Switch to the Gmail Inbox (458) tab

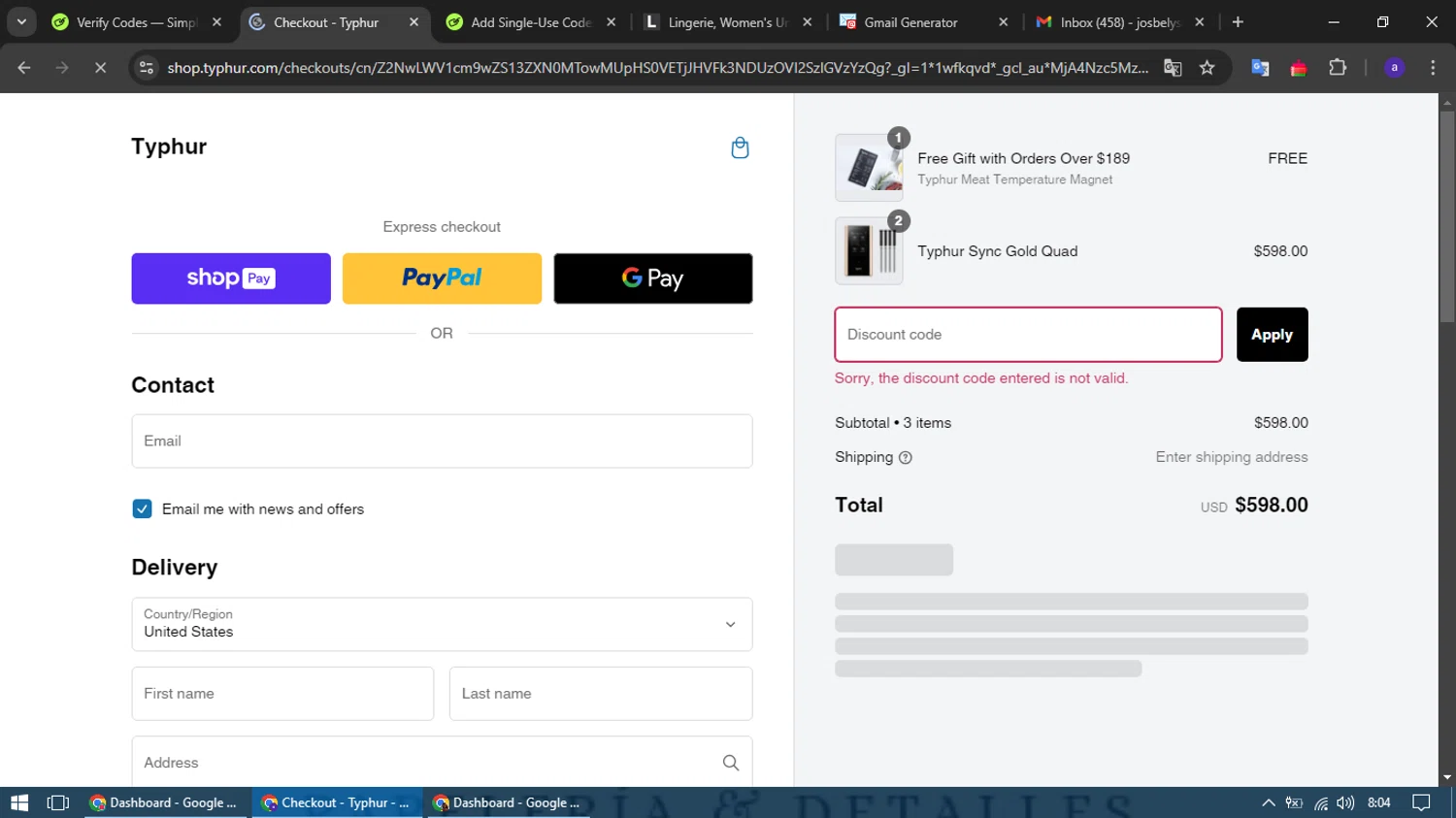[1119, 21]
